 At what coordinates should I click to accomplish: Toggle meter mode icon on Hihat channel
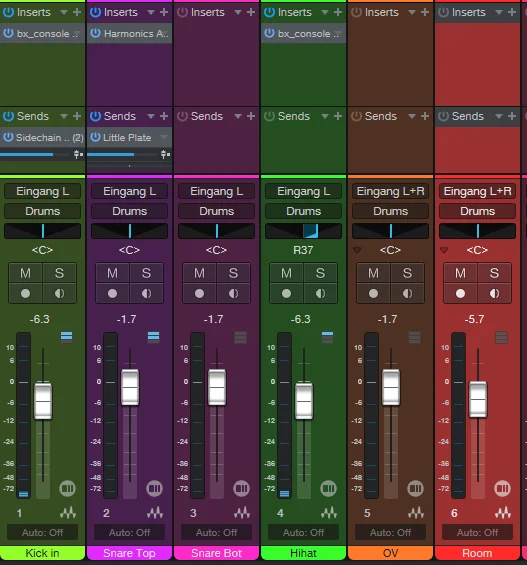coord(327,337)
